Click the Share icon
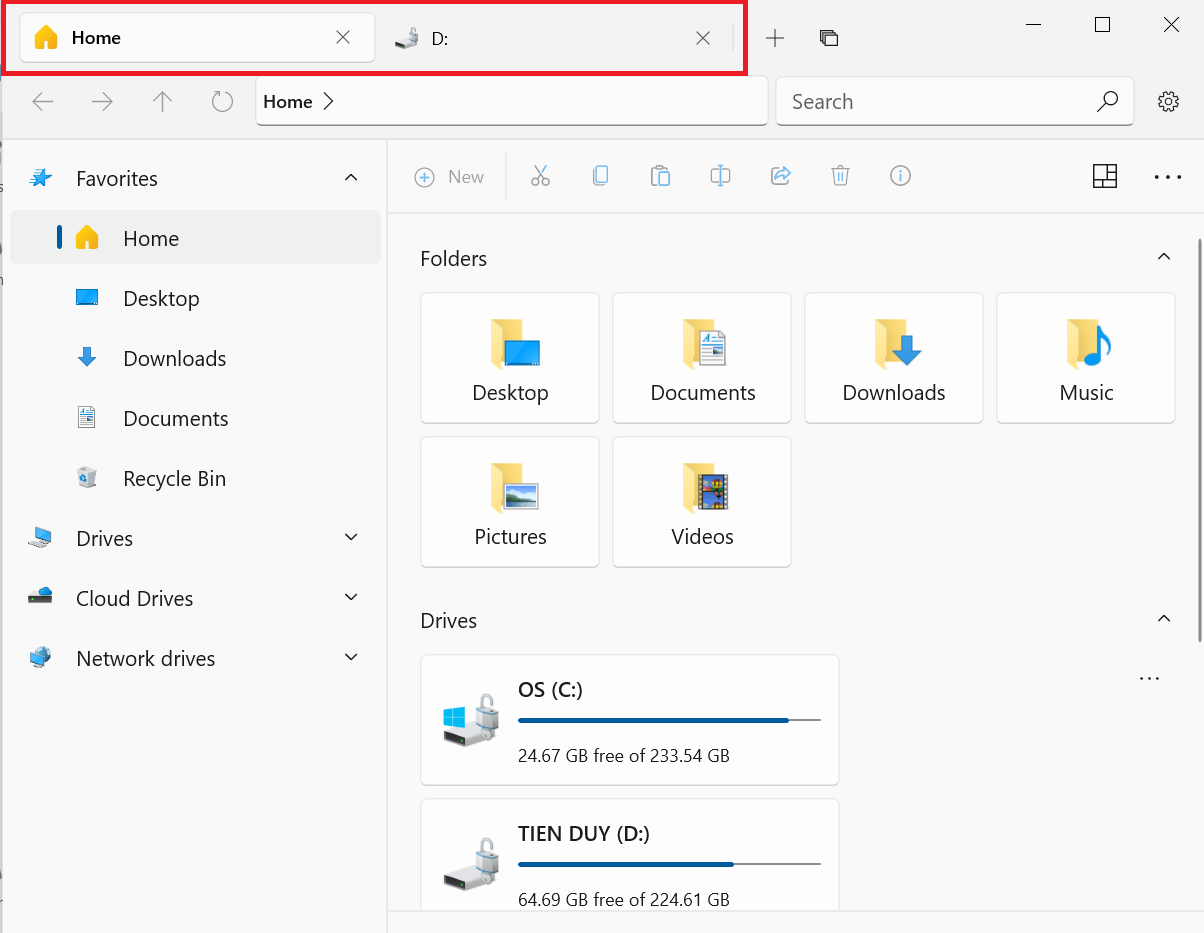This screenshot has height=933, width=1204. pyautogui.click(x=780, y=176)
